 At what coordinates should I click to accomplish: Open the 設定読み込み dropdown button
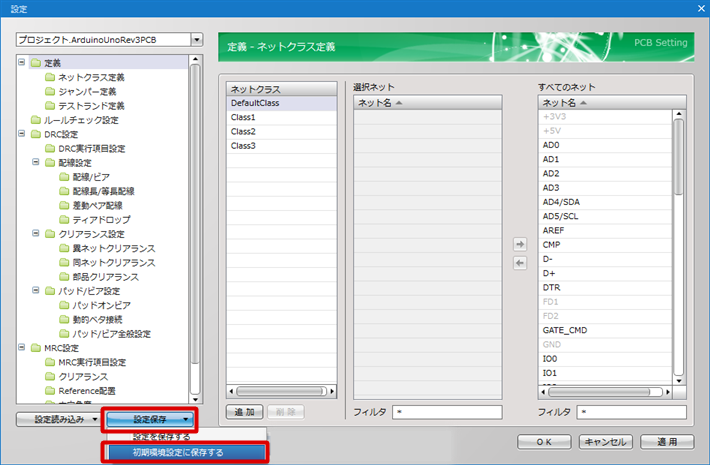tap(58, 419)
